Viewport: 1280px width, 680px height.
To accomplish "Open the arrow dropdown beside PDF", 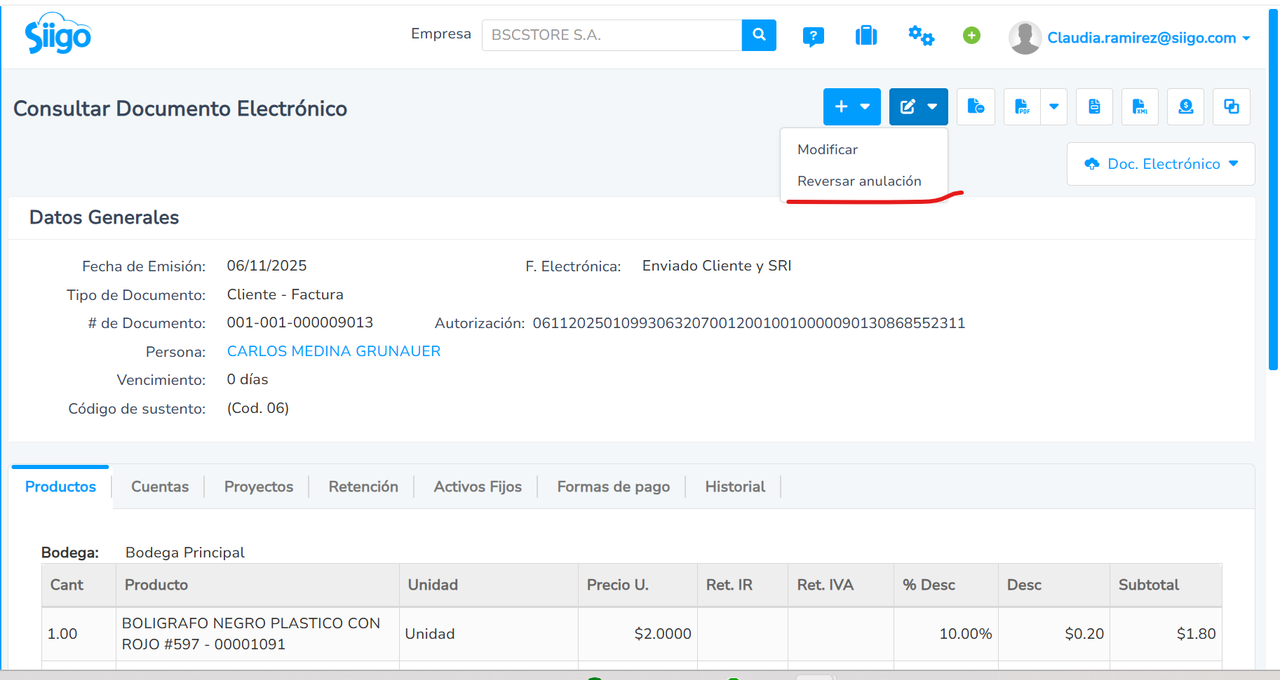I will 1054,107.
